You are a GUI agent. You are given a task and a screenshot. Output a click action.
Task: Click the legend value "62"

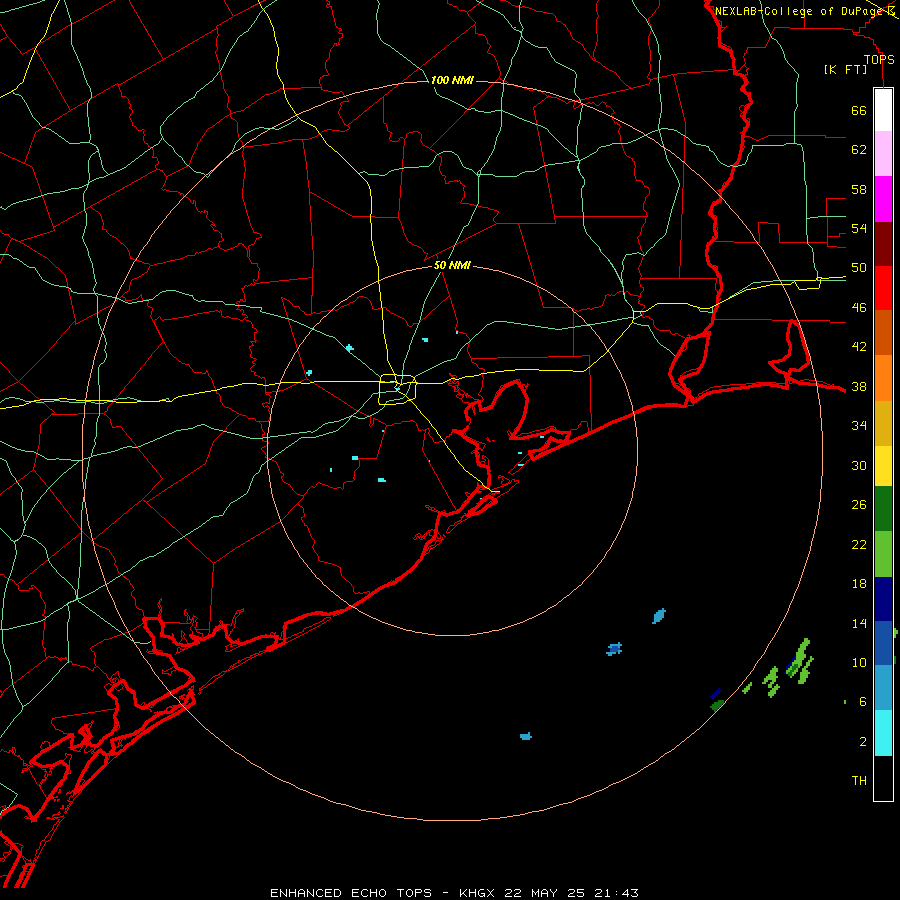pyautogui.click(x=859, y=150)
